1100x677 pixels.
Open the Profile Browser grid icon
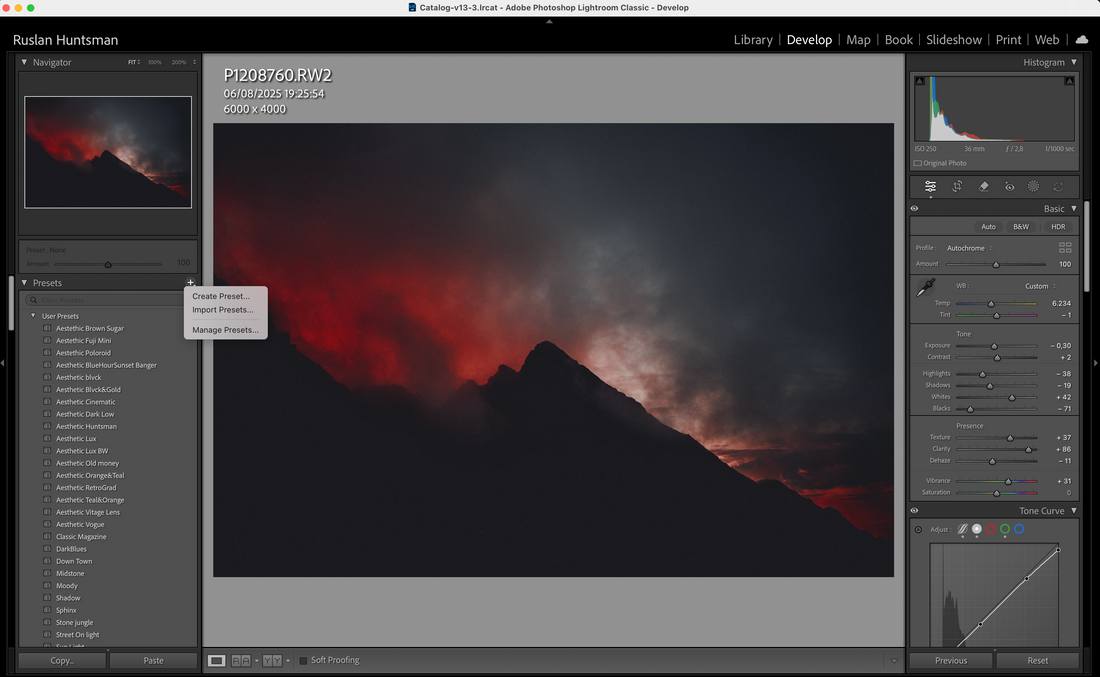[x=1065, y=247]
